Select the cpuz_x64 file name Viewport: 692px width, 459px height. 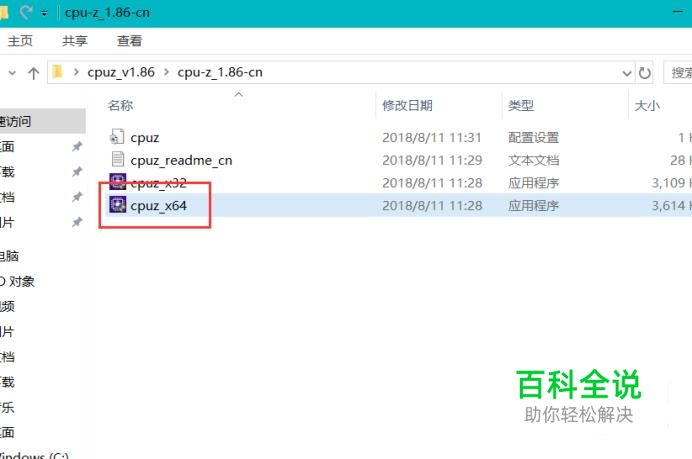(158, 206)
